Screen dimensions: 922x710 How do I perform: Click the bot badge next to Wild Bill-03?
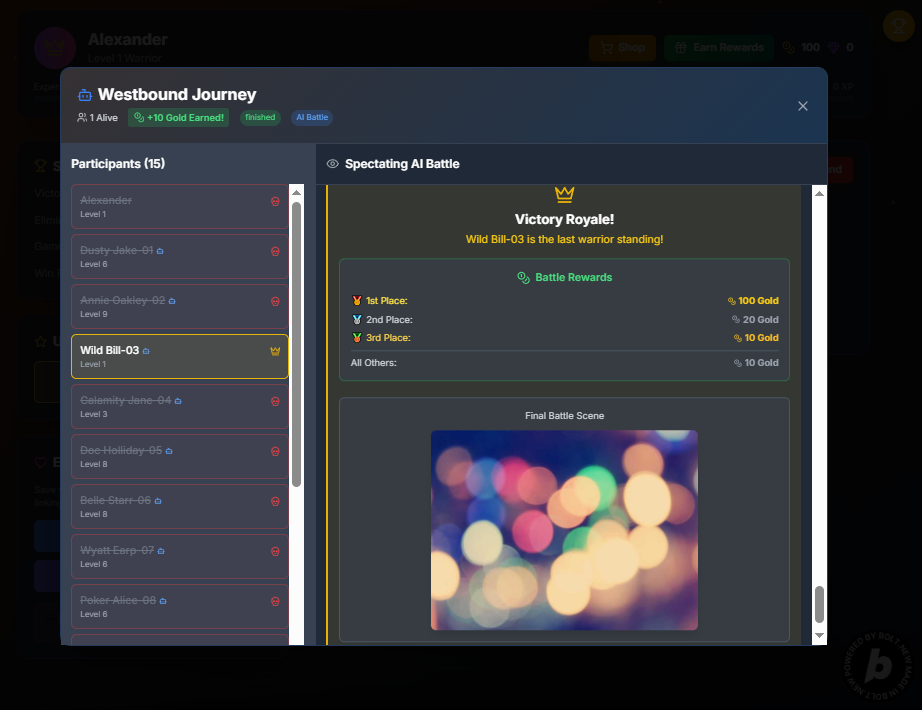146,351
